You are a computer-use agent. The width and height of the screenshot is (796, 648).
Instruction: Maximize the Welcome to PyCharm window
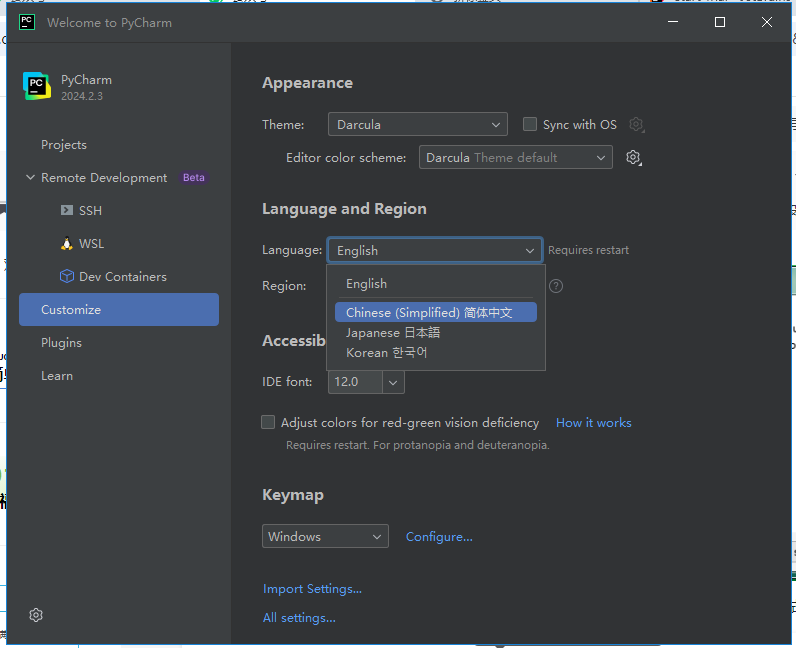pos(719,22)
